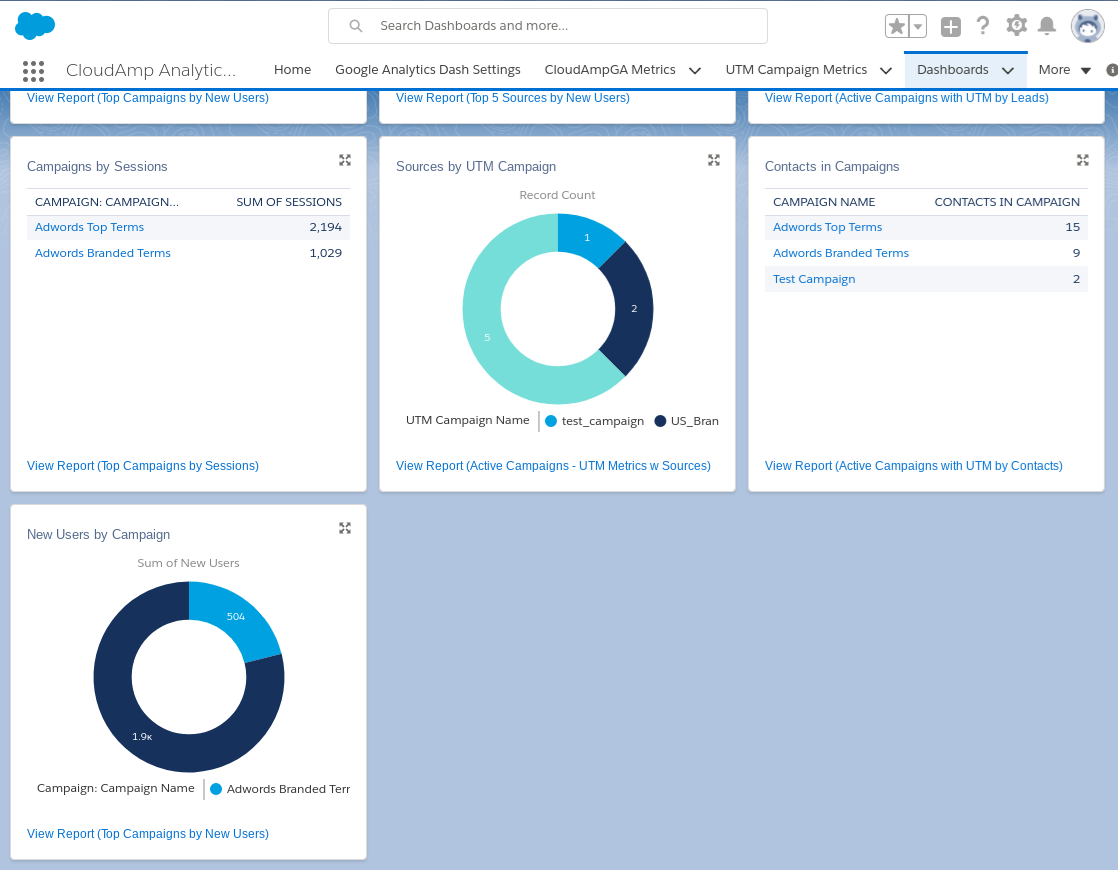Open Salesforce Help question mark icon
Image resolution: width=1118 pixels, height=870 pixels.
coord(983,26)
